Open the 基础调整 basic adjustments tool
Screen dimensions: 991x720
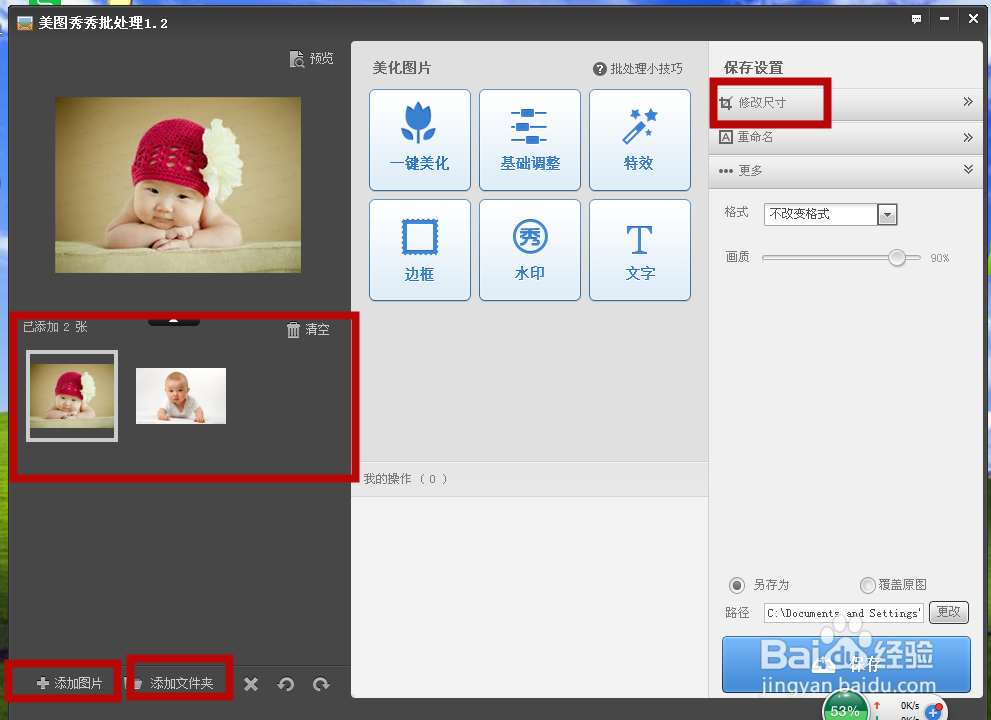pyautogui.click(x=529, y=140)
